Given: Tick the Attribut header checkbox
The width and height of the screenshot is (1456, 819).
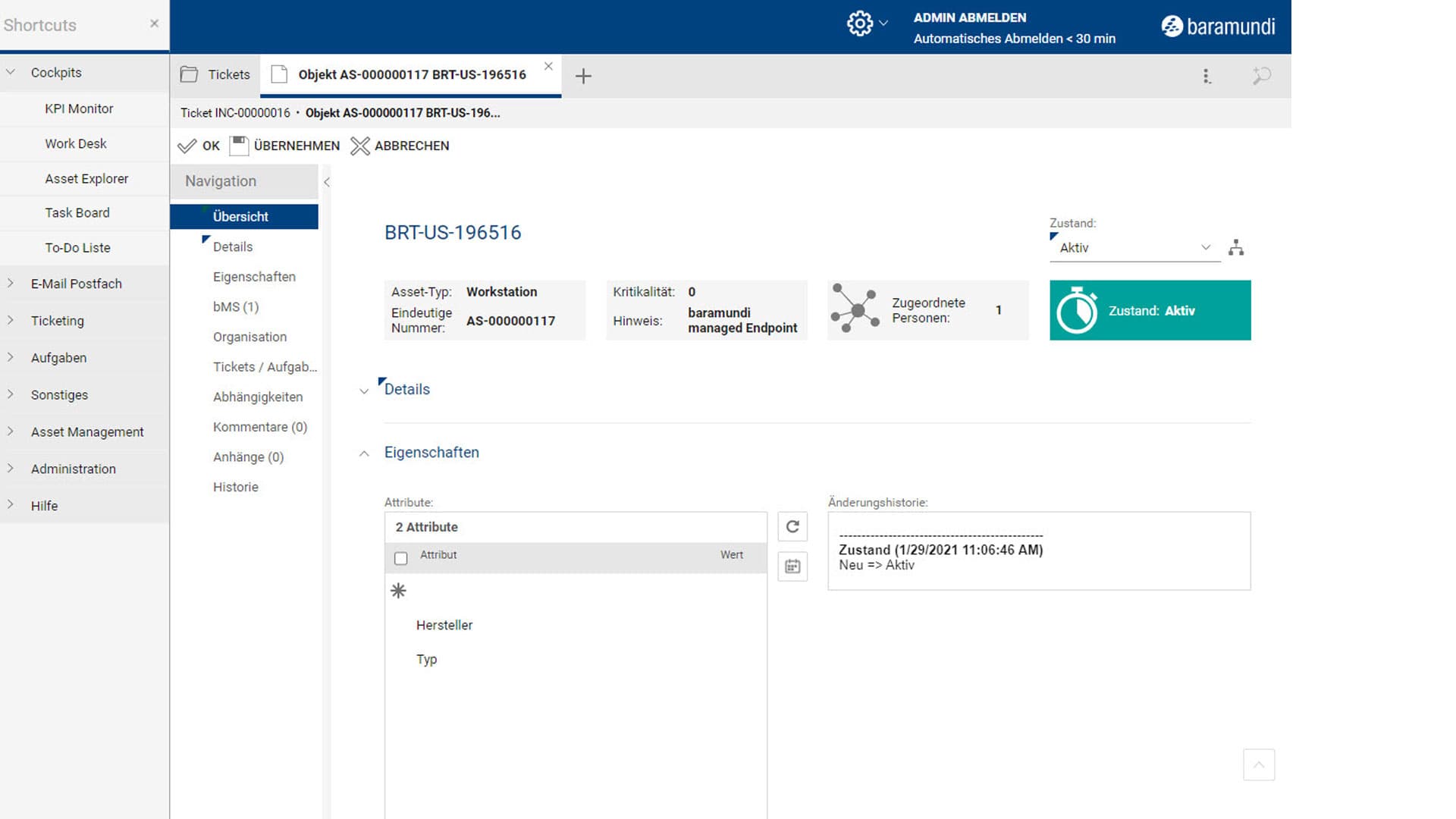Looking at the screenshot, I should [401, 558].
